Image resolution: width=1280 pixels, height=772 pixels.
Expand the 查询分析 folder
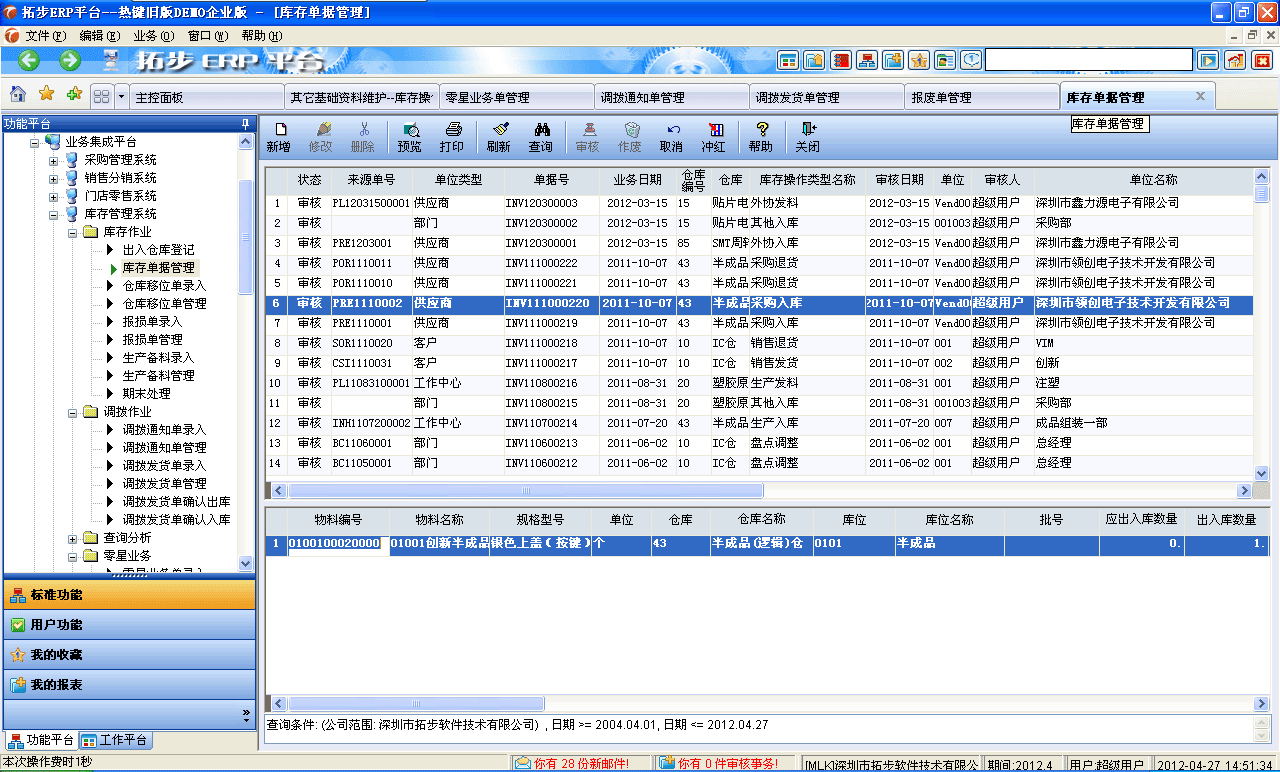[75, 537]
